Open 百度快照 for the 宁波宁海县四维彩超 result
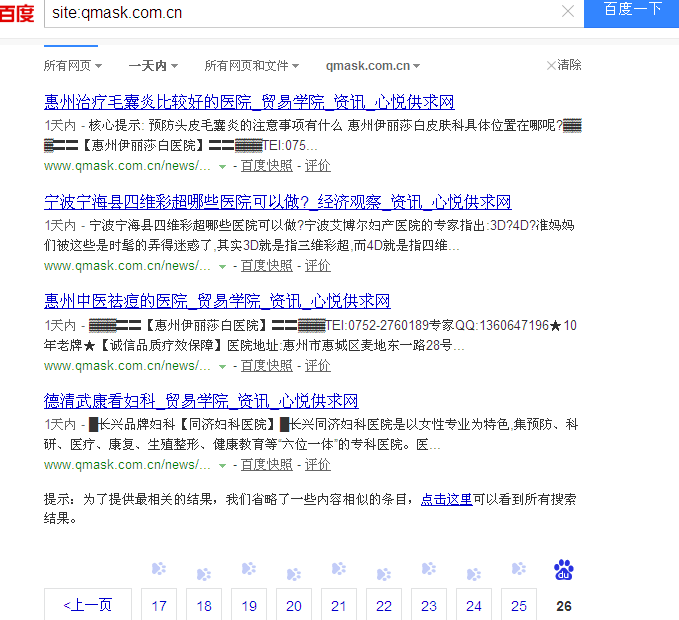Image resolution: width=679 pixels, height=620 pixels. click(267, 266)
